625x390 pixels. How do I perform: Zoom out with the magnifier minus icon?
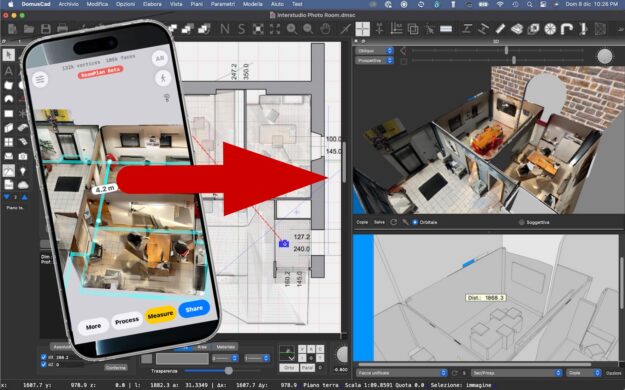tap(308, 29)
